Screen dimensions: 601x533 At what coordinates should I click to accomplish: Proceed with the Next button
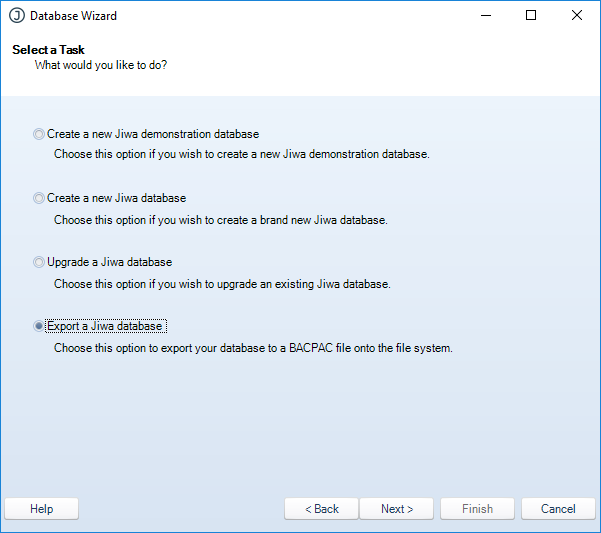[x=396, y=509]
